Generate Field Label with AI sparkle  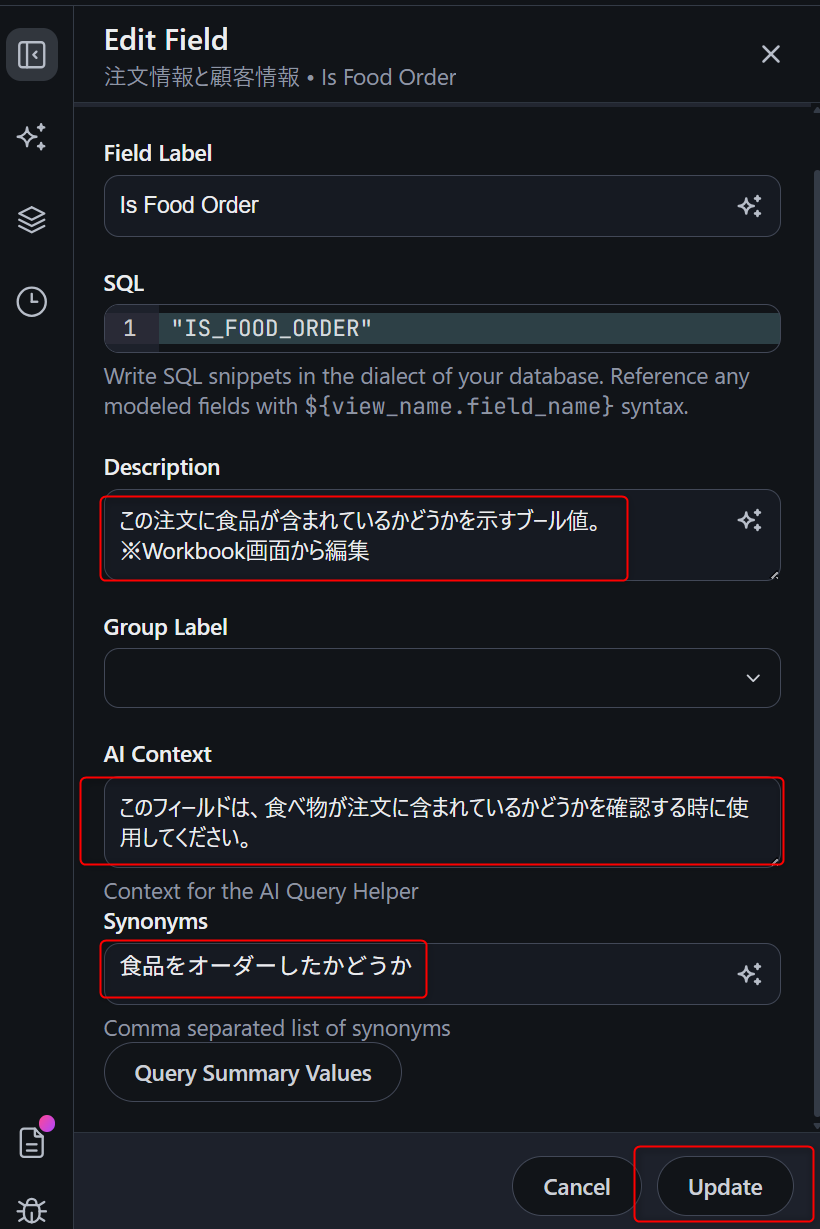pos(750,206)
